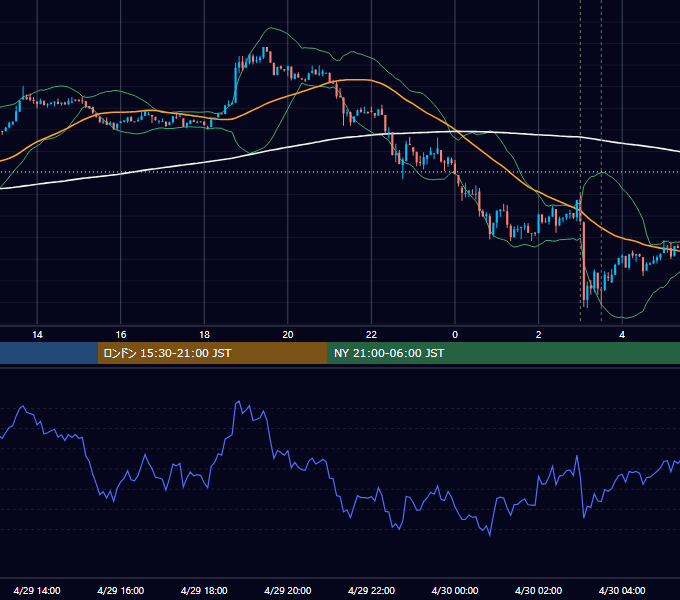The width and height of the screenshot is (680, 600).
Task: Click the 4/29 16:00 time label
Action: [x=121, y=590]
